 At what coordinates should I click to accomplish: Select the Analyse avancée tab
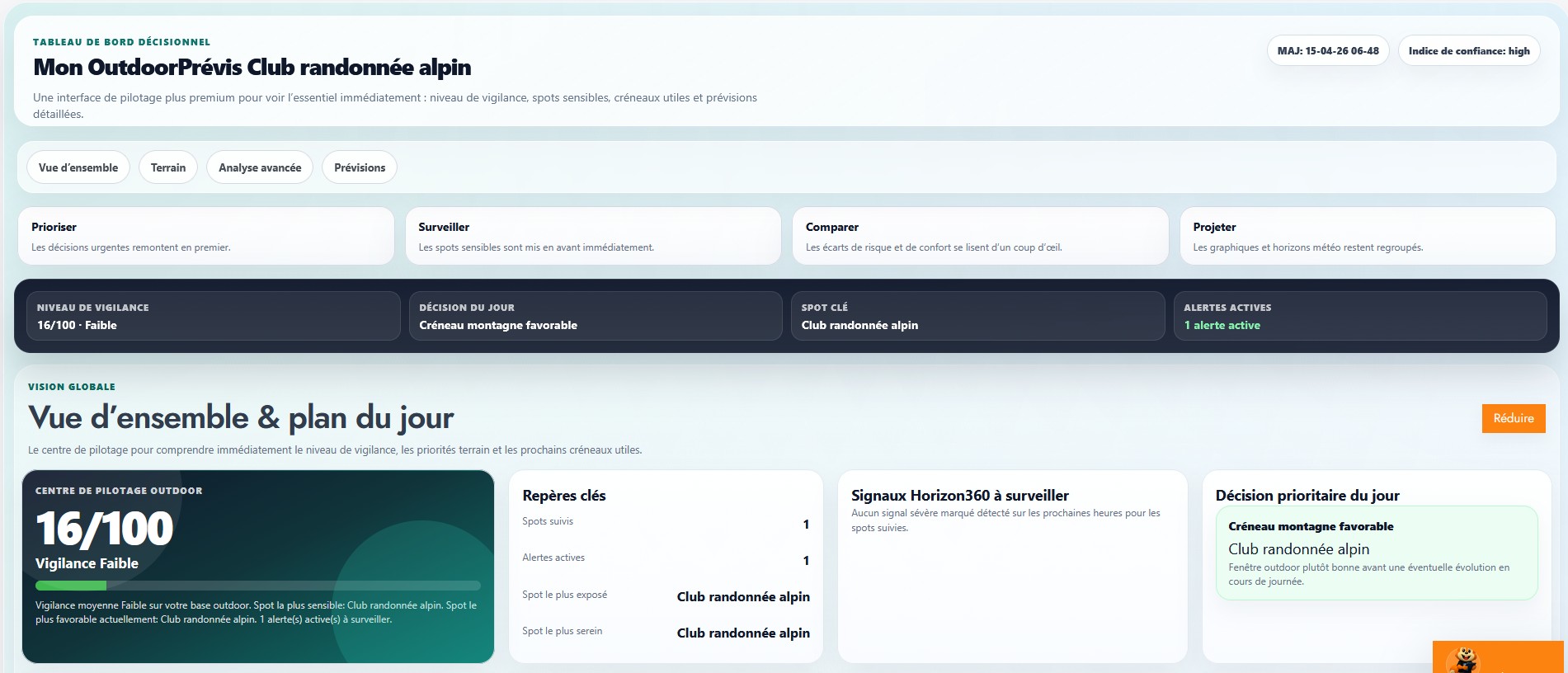(260, 167)
